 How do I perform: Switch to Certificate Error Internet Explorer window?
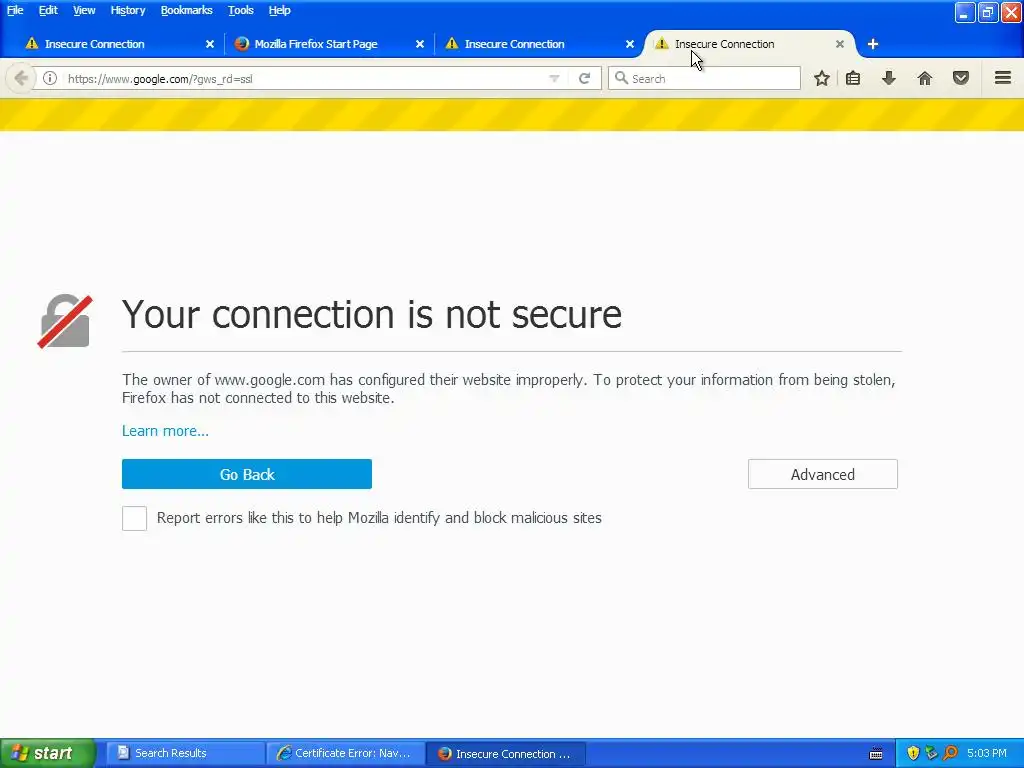coord(346,753)
